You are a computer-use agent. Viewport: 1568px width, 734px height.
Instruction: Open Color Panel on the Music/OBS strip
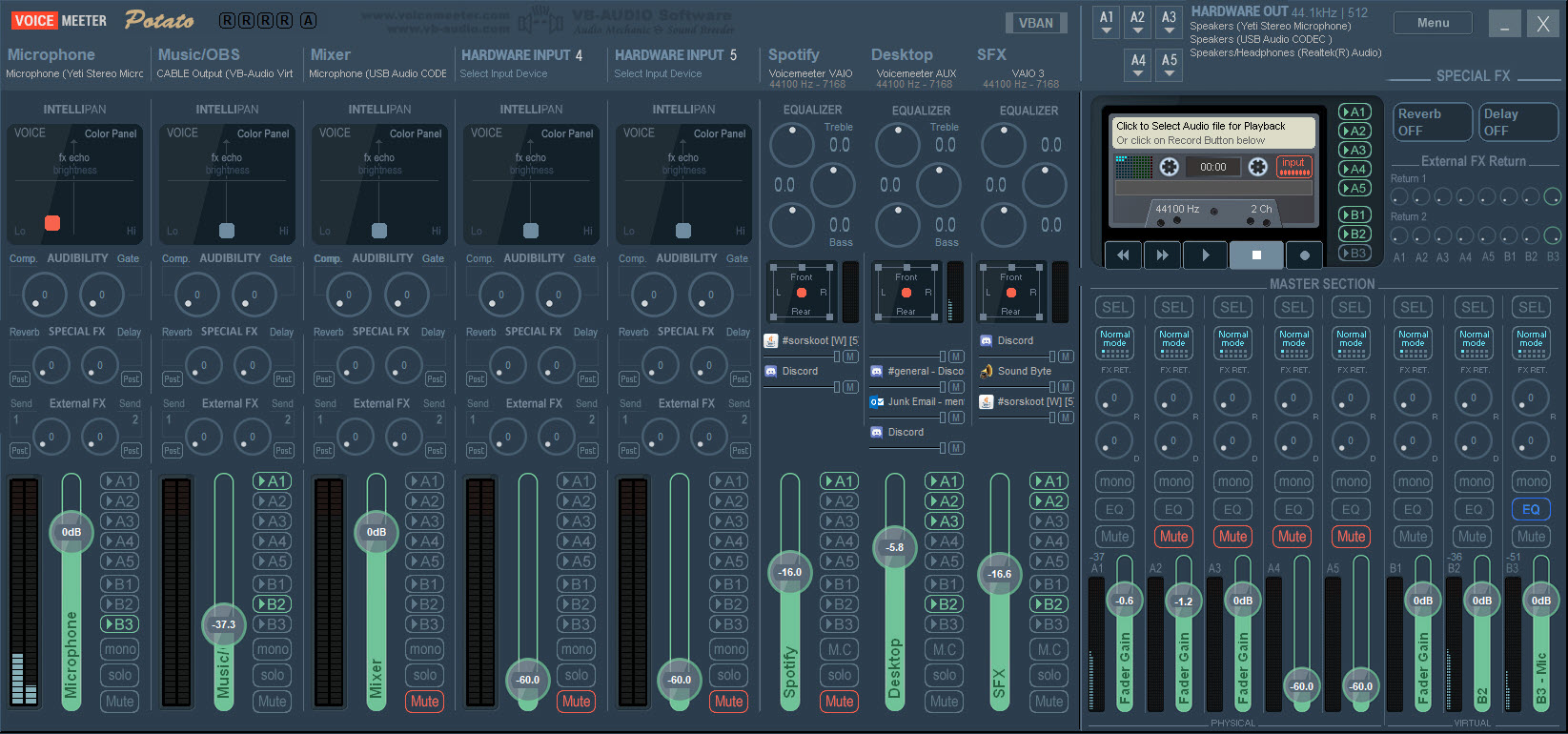click(263, 133)
